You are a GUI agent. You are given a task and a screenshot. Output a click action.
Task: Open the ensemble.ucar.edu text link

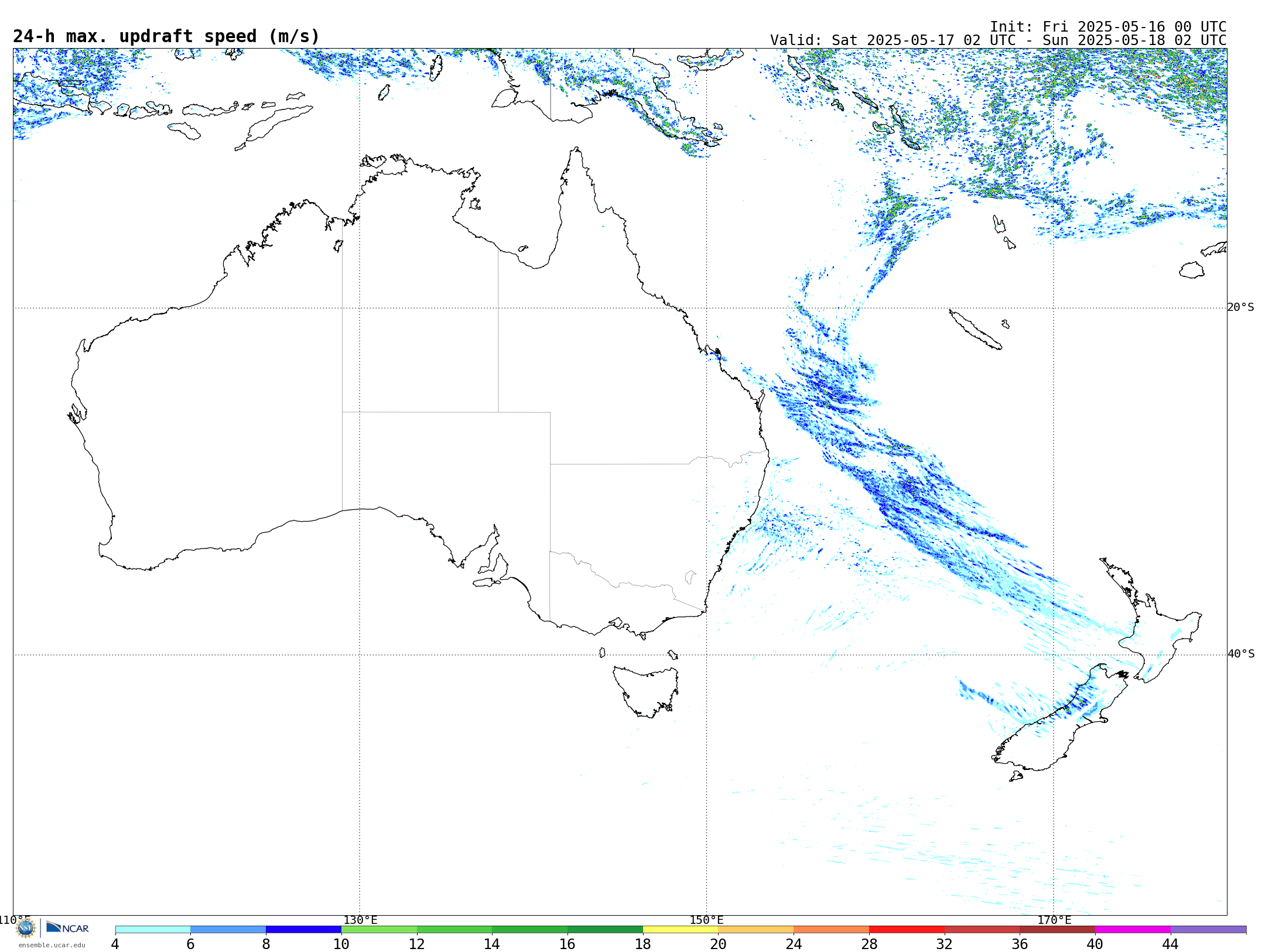[52, 945]
